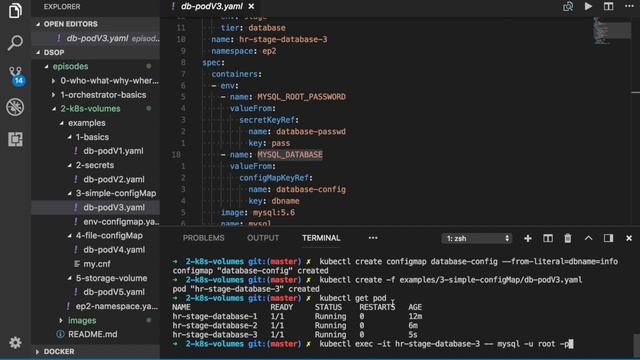Screen dimensions: 640x360
Task: Create a new terminal with the plus icon
Action: point(527,238)
